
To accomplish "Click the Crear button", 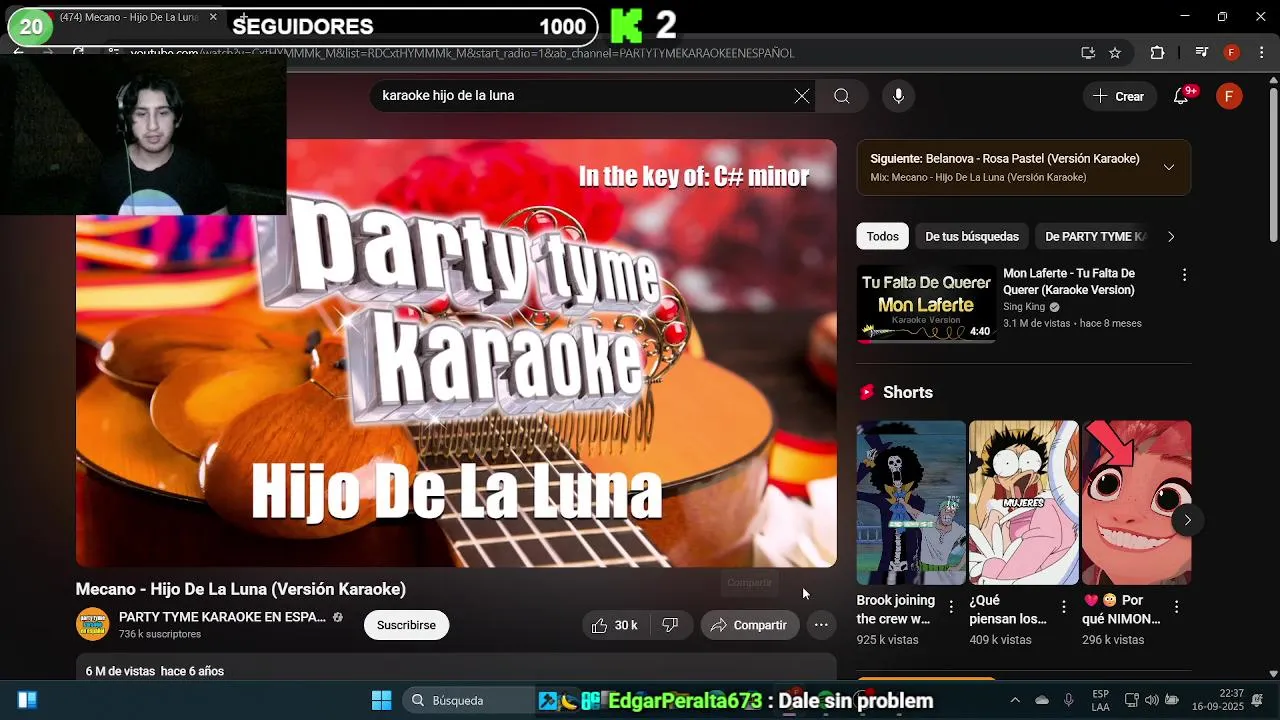I will (1119, 96).
